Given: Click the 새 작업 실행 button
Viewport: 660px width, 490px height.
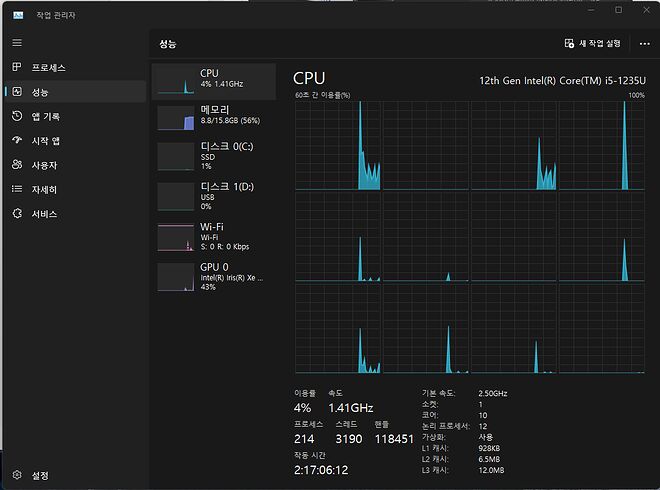Looking at the screenshot, I should [593, 43].
